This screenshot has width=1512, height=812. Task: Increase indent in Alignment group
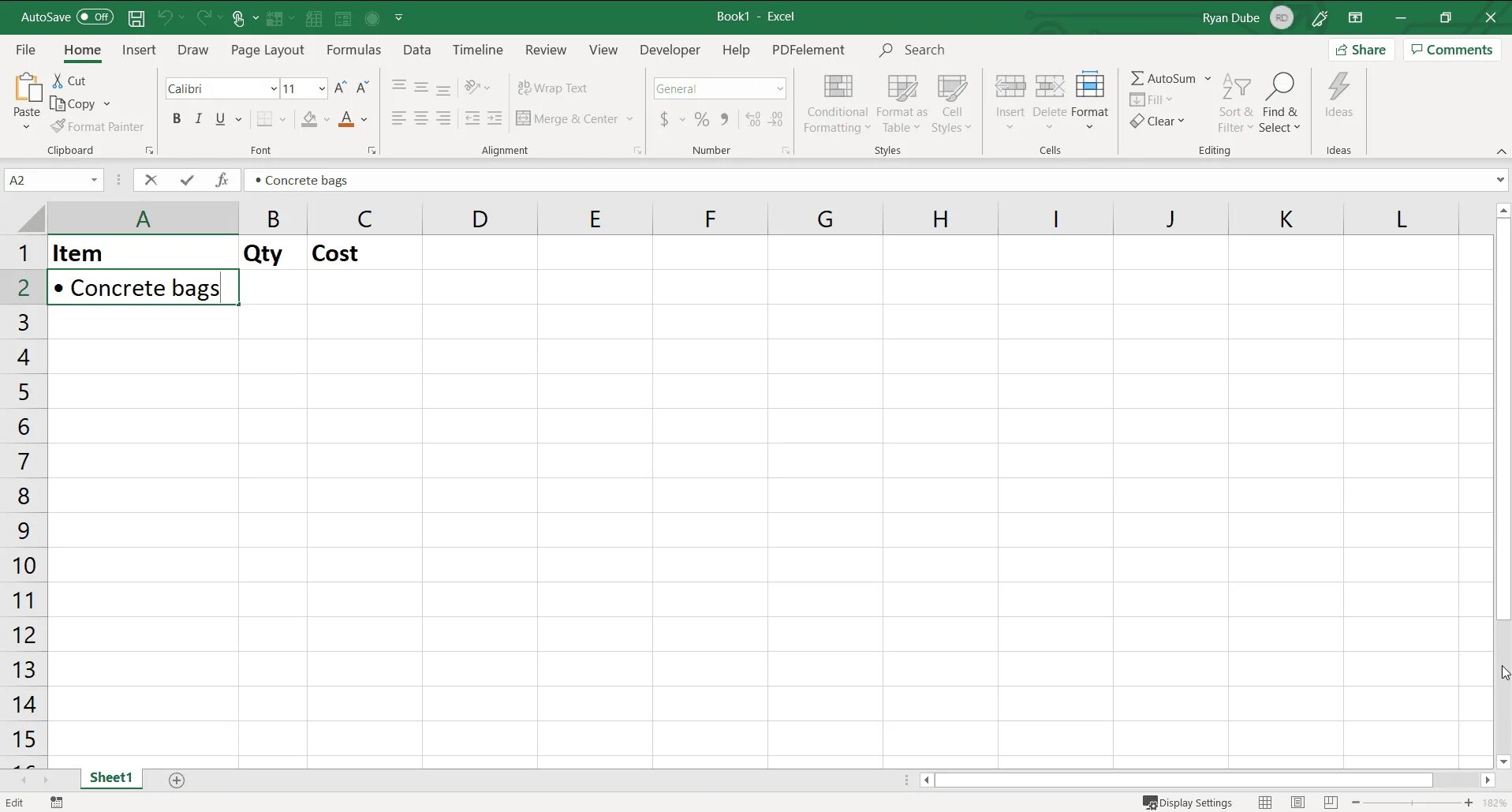click(x=495, y=118)
